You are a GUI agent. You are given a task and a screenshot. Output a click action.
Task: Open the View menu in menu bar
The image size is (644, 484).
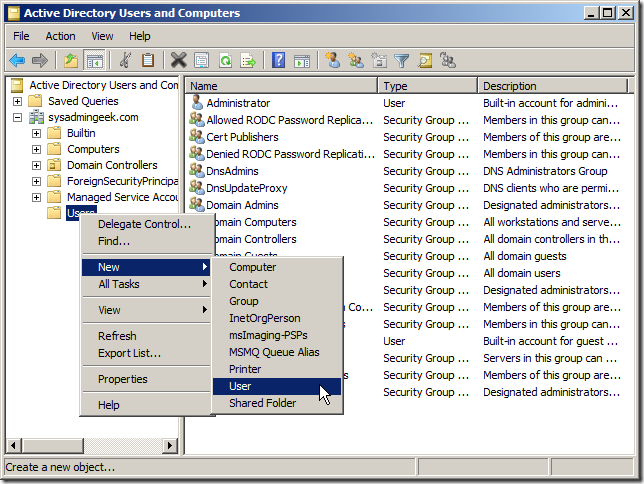click(x=102, y=36)
